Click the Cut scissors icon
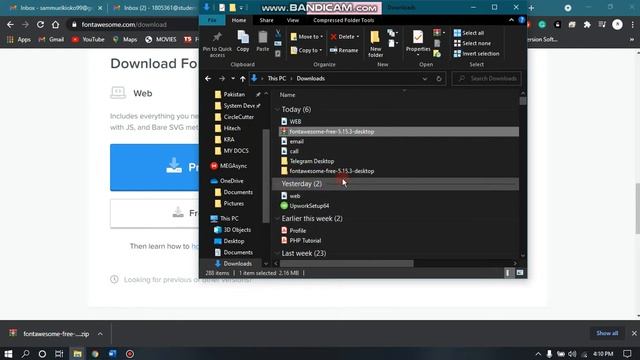Viewport: 640px width, 360px height. click(278, 33)
